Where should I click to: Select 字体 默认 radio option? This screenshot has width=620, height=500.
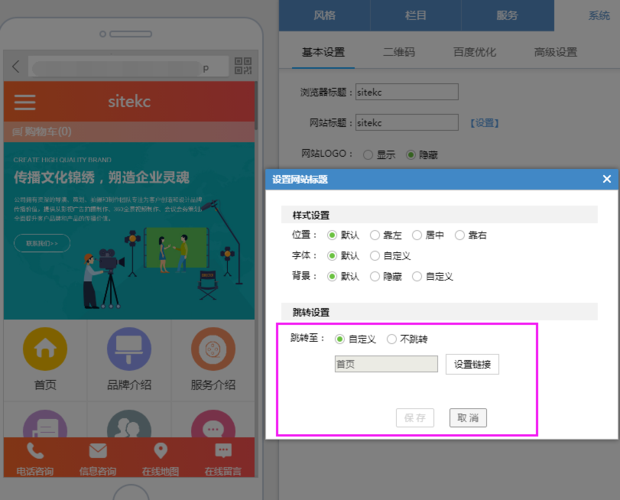pyautogui.click(x=332, y=256)
